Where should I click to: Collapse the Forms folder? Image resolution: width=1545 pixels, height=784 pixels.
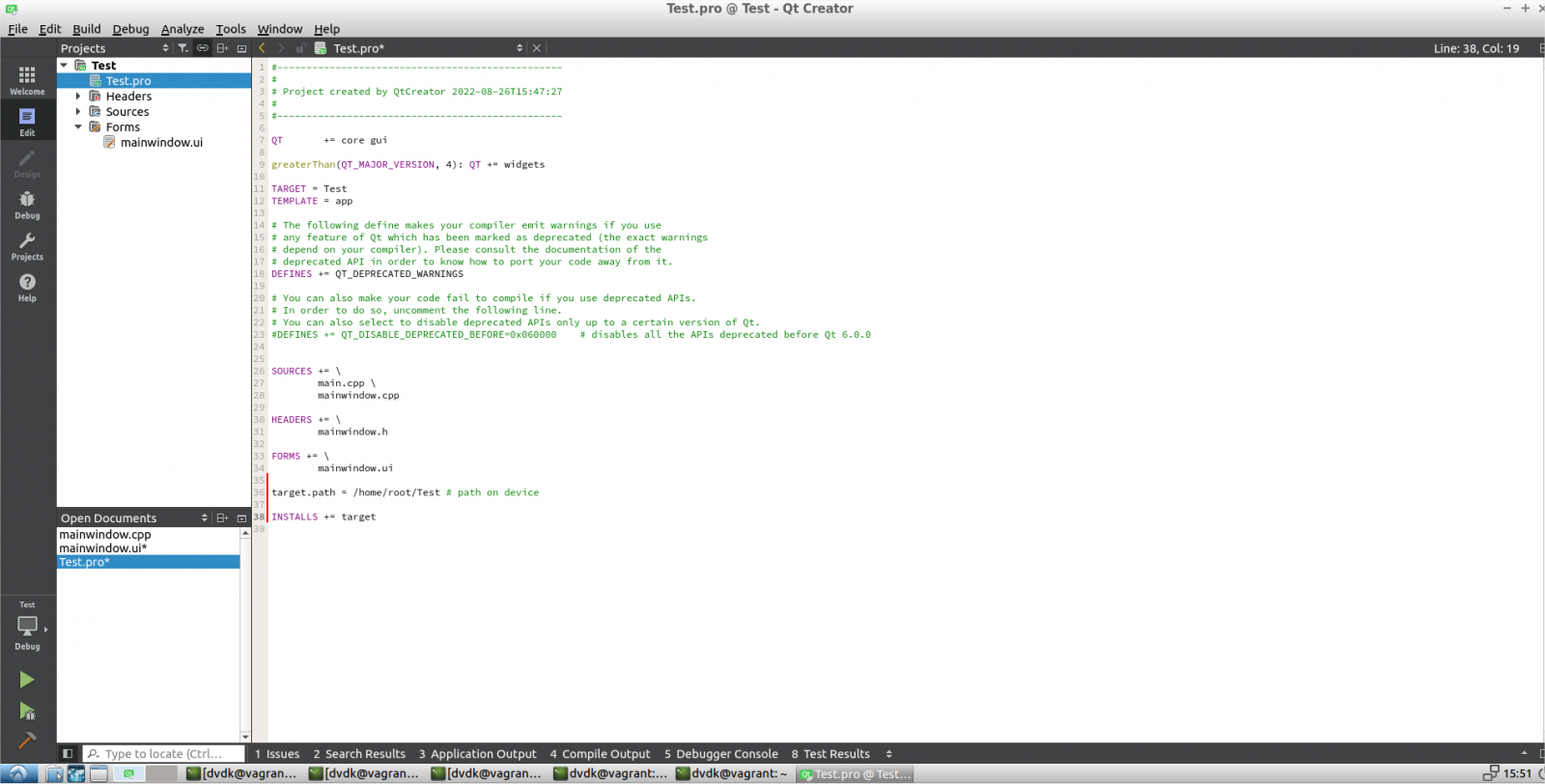(x=78, y=127)
